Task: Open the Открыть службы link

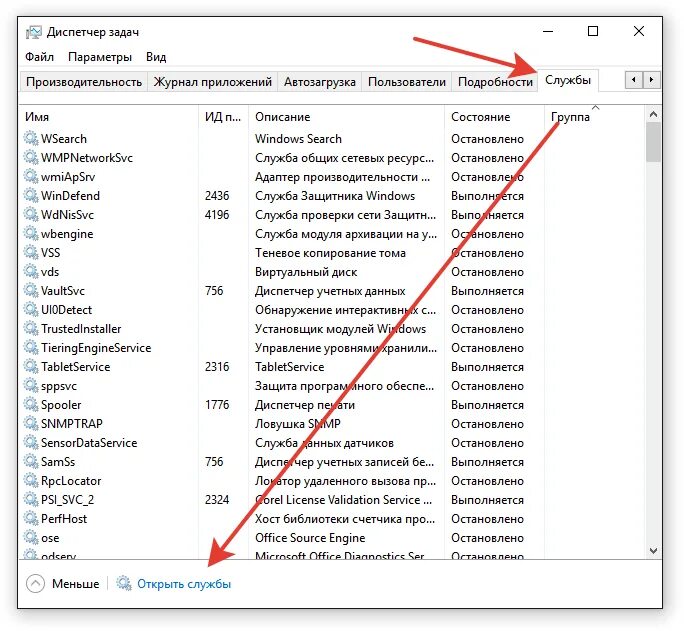Action: [184, 584]
